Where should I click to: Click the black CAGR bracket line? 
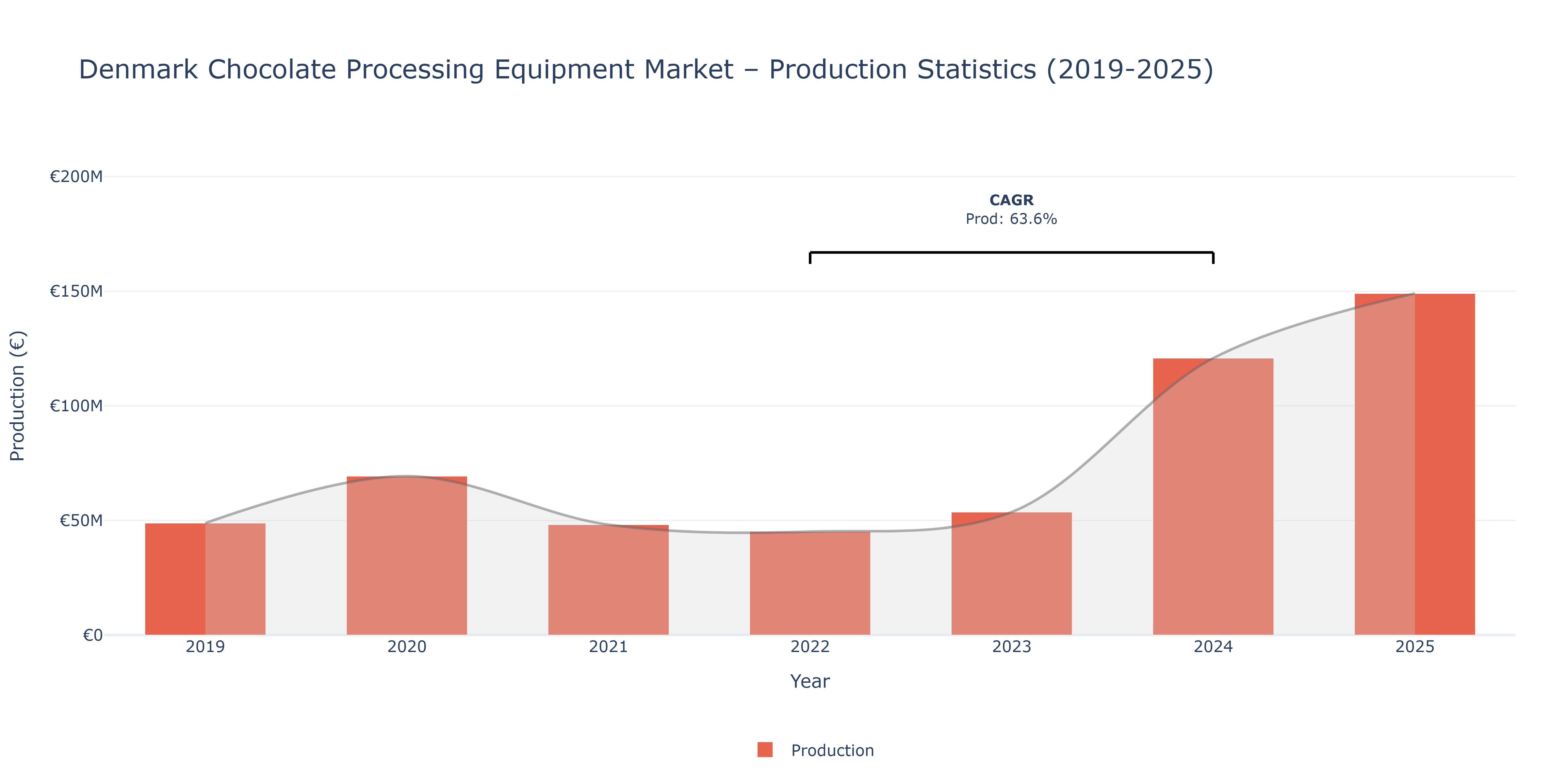click(1011, 253)
